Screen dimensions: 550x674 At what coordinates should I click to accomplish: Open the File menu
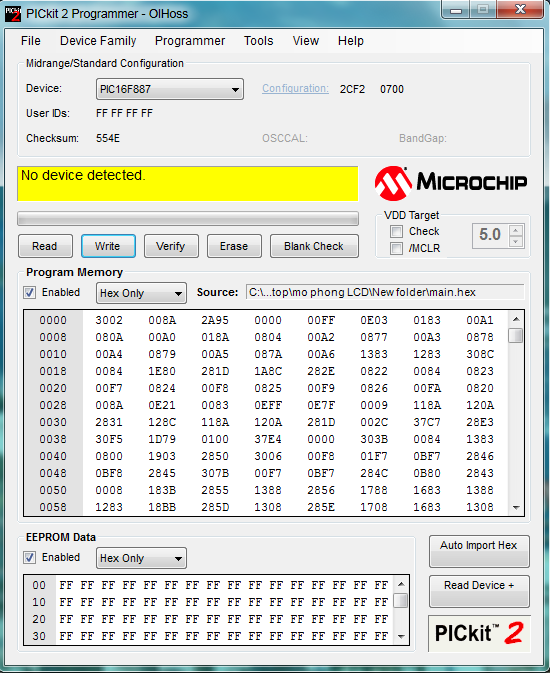(31, 41)
